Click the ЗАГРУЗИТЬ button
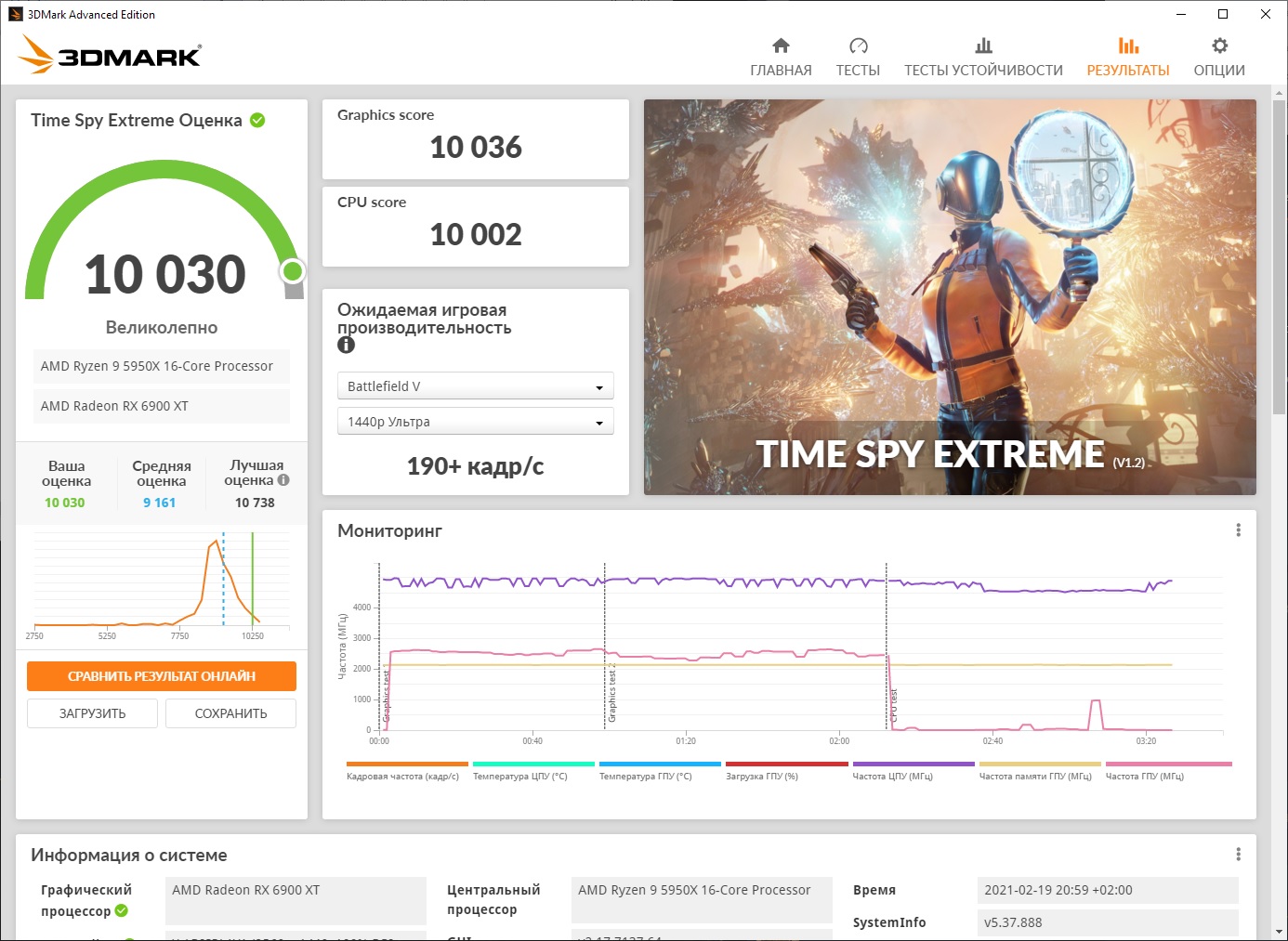The height and width of the screenshot is (941, 1288). coord(93,713)
